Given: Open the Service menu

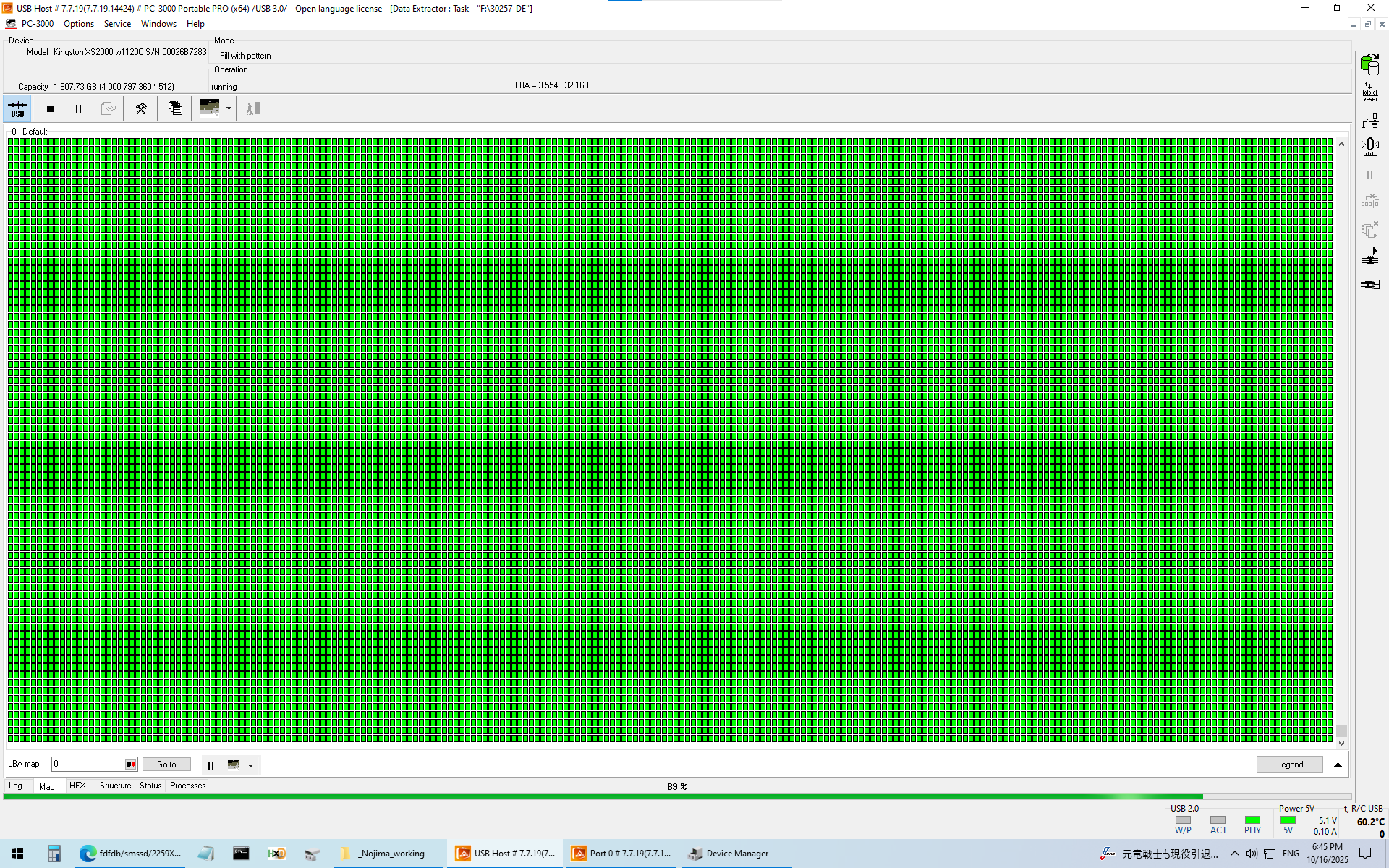Looking at the screenshot, I should coord(117,24).
